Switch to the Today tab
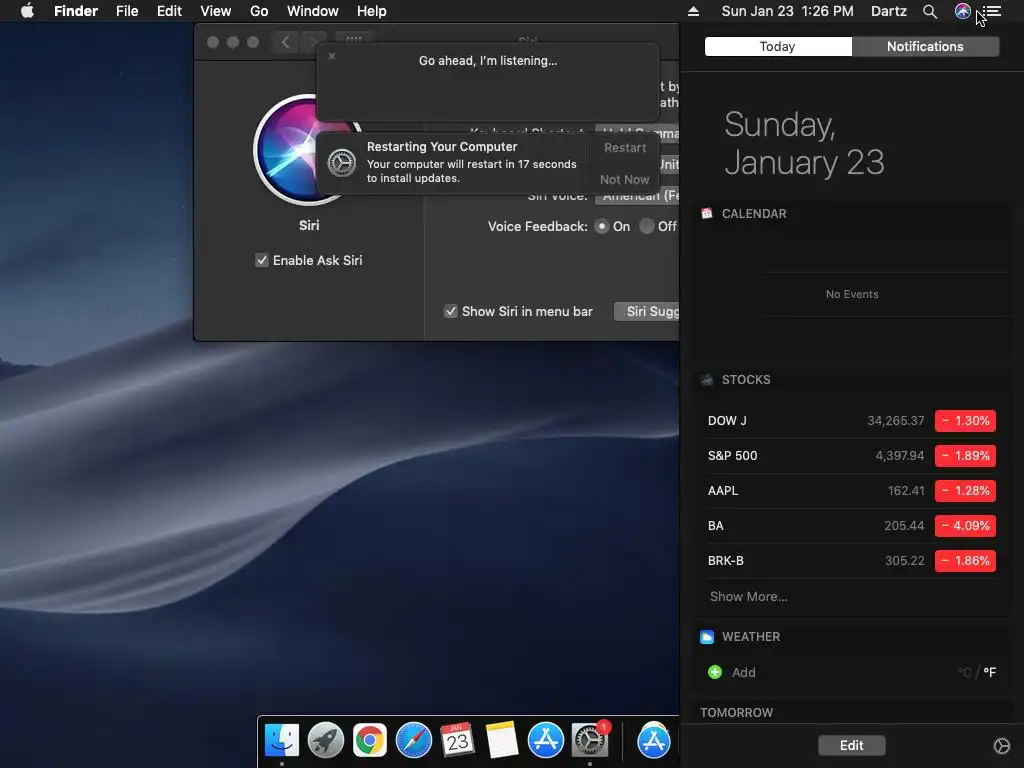Image resolution: width=1024 pixels, height=768 pixels. coord(778,46)
